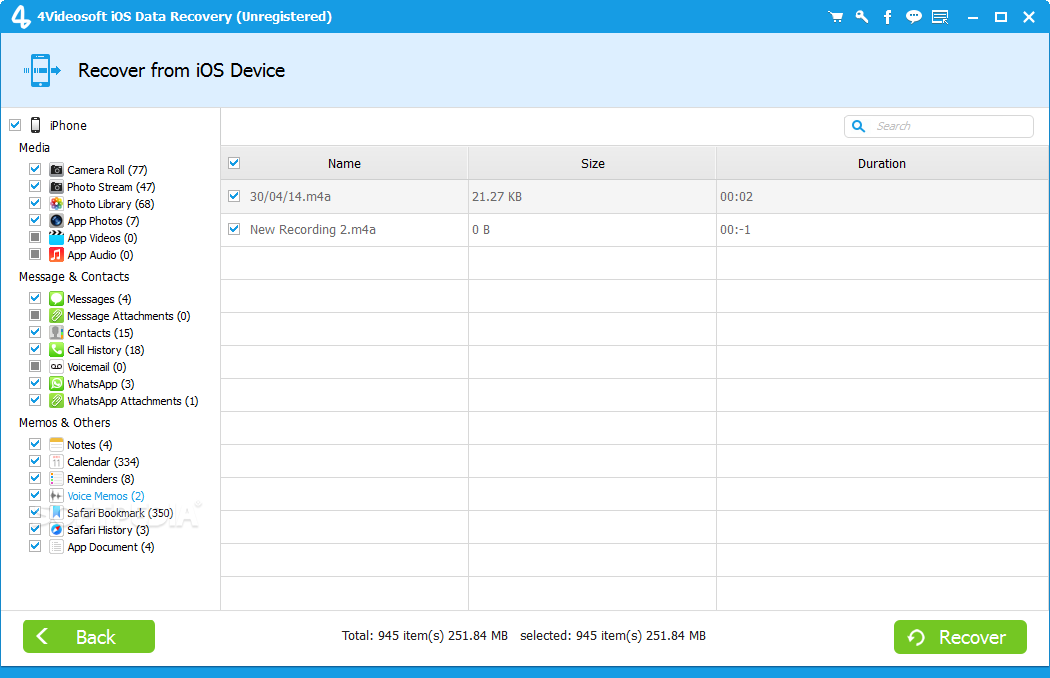The height and width of the screenshot is (678, 1050).
Task: Select Call History (18) category
Action: [106, 350]
